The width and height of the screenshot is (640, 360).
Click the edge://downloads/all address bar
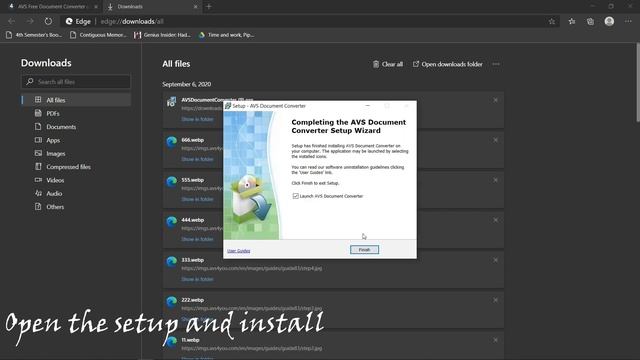click(310, 21)
